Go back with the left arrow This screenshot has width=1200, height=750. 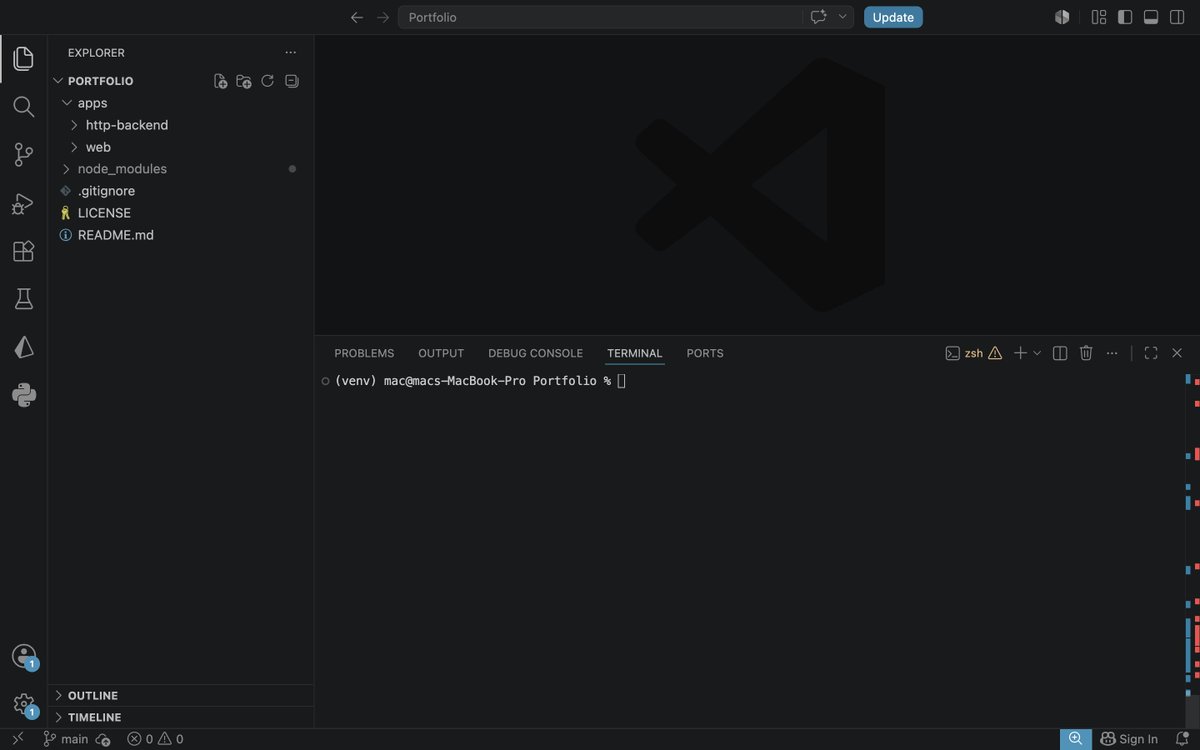pyautogui.click(x=357, y=17)
